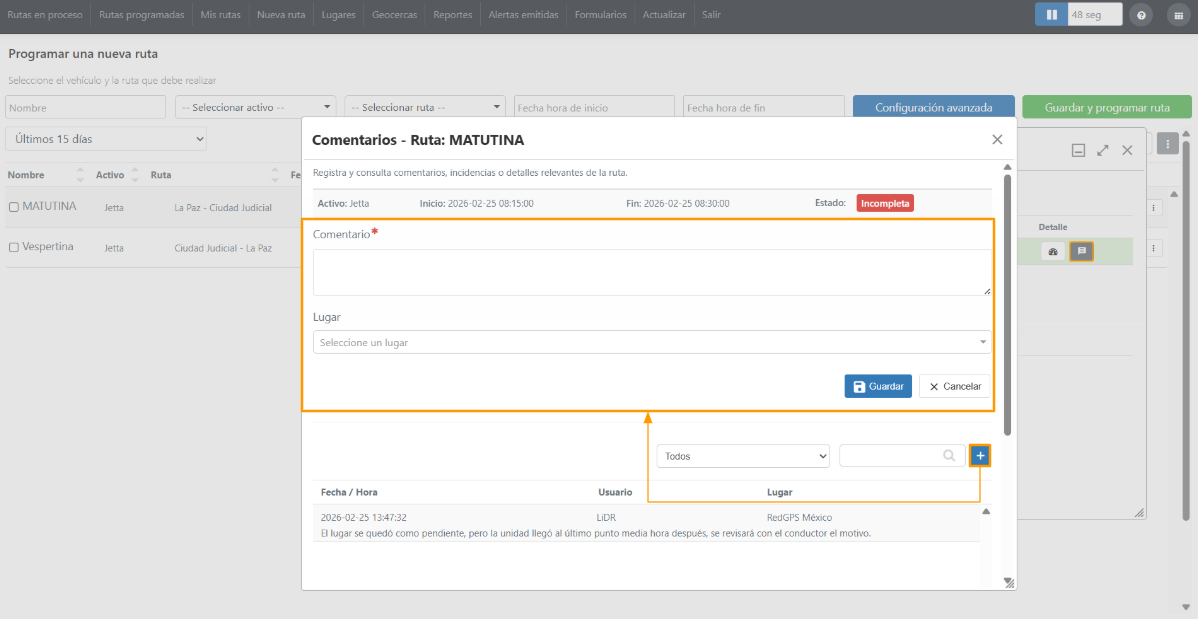Click the dialog's vertical scrollbar thumb
This screenshot has width=1198, height=619.
[x=1007, y=305]
